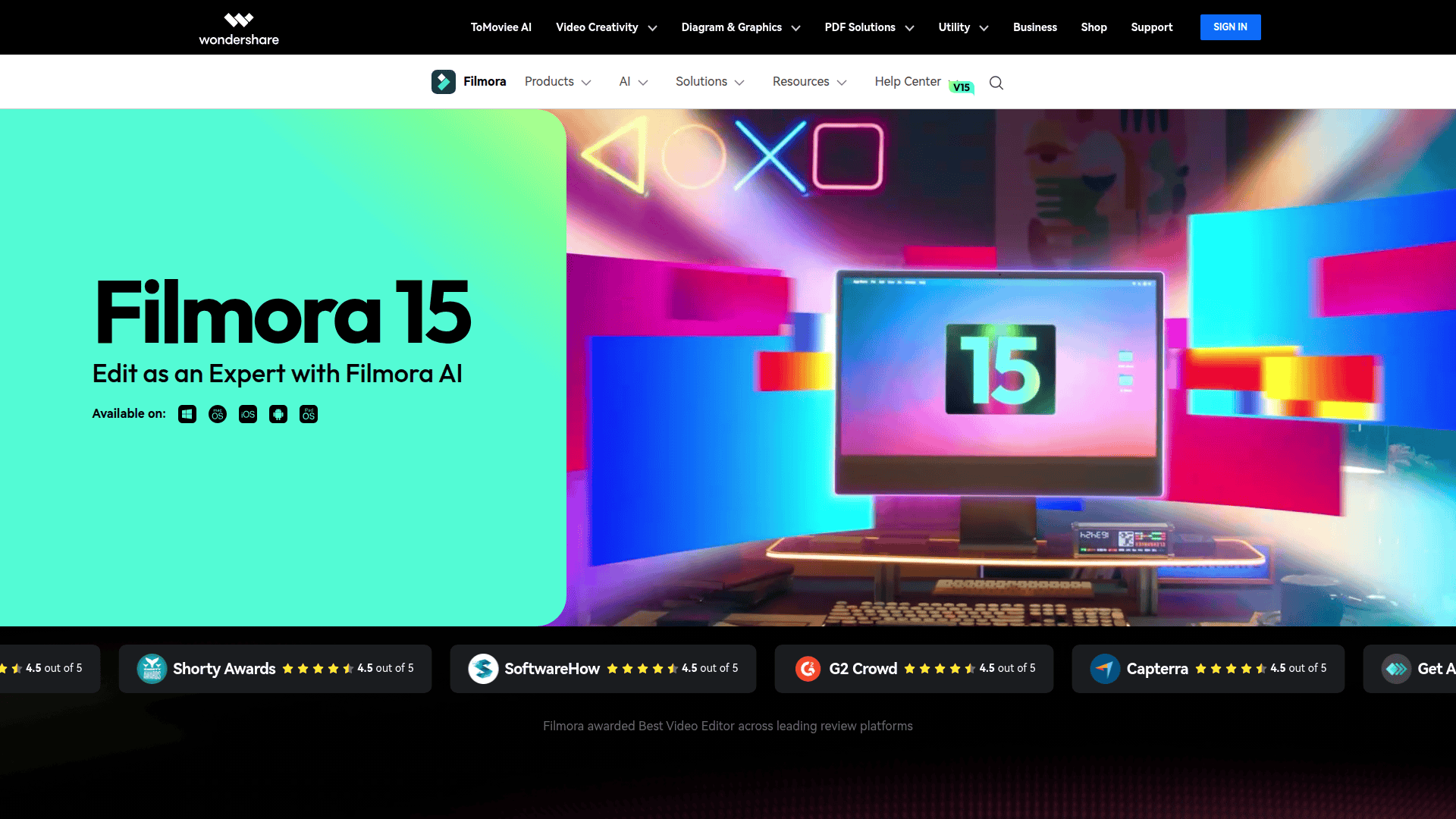The width and height of the screenshot is (1456, 819).
Task: Open the Business page
Action: [1035, 27]
